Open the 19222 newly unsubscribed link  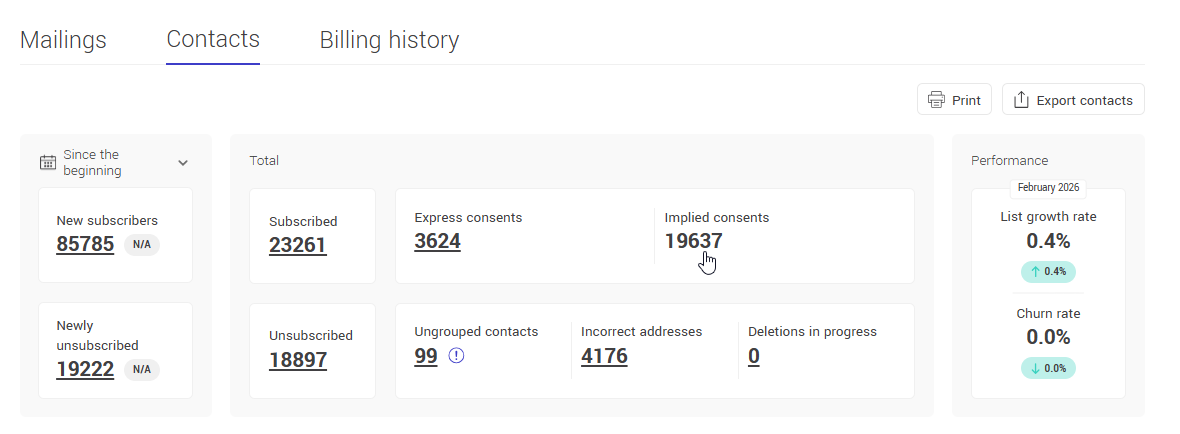(85, 369)
